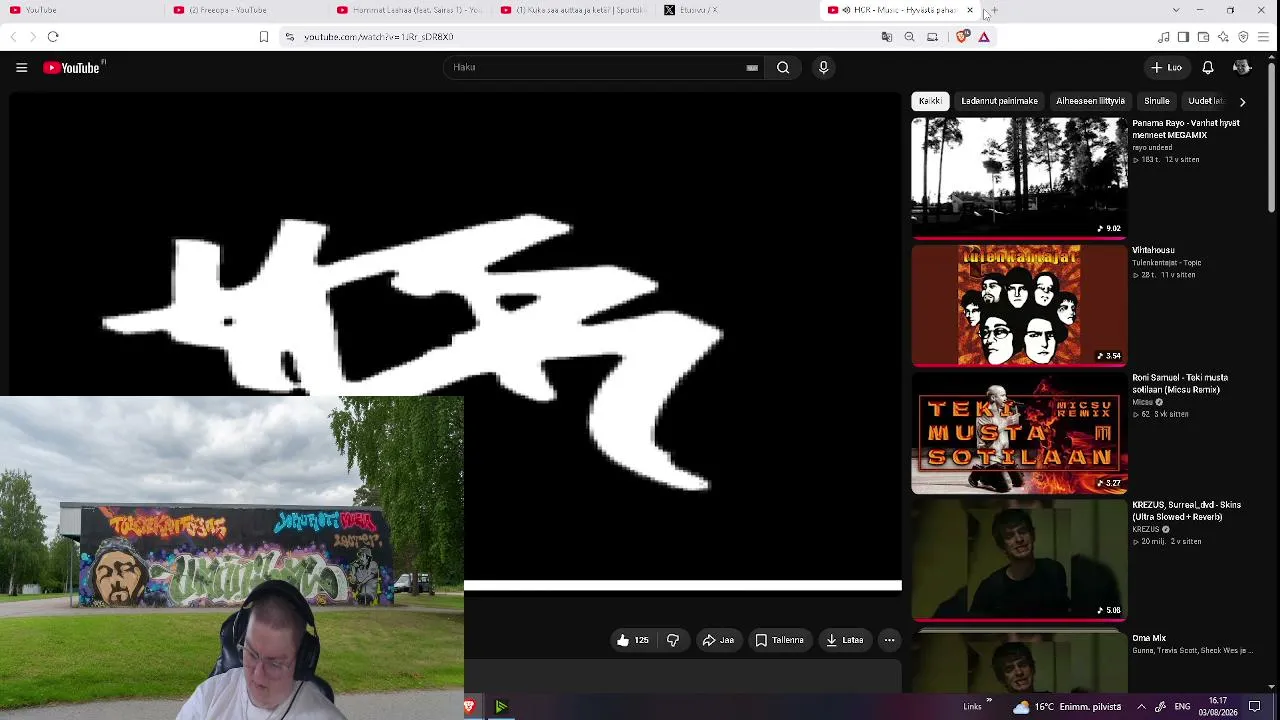1280x720 pixels.
Task: Open the browser main menu
Action: pyautogui.click(x=1263, y=37)
